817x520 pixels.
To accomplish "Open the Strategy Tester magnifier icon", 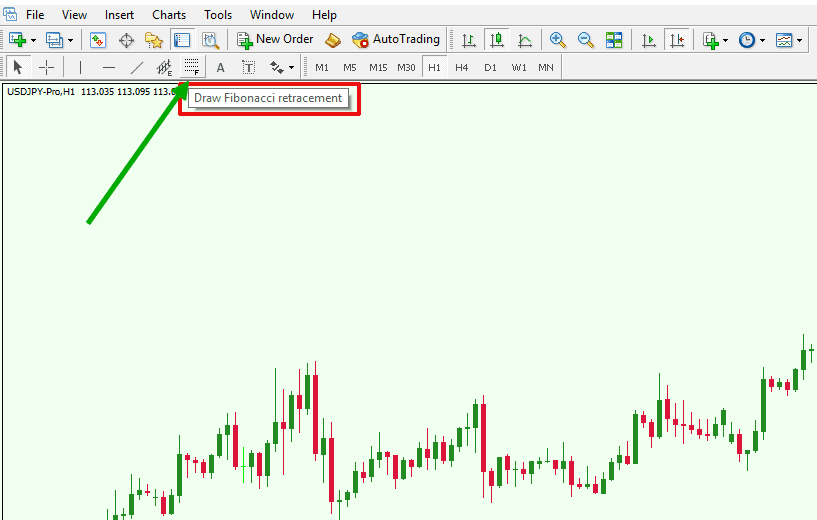I will click(211, 40).
